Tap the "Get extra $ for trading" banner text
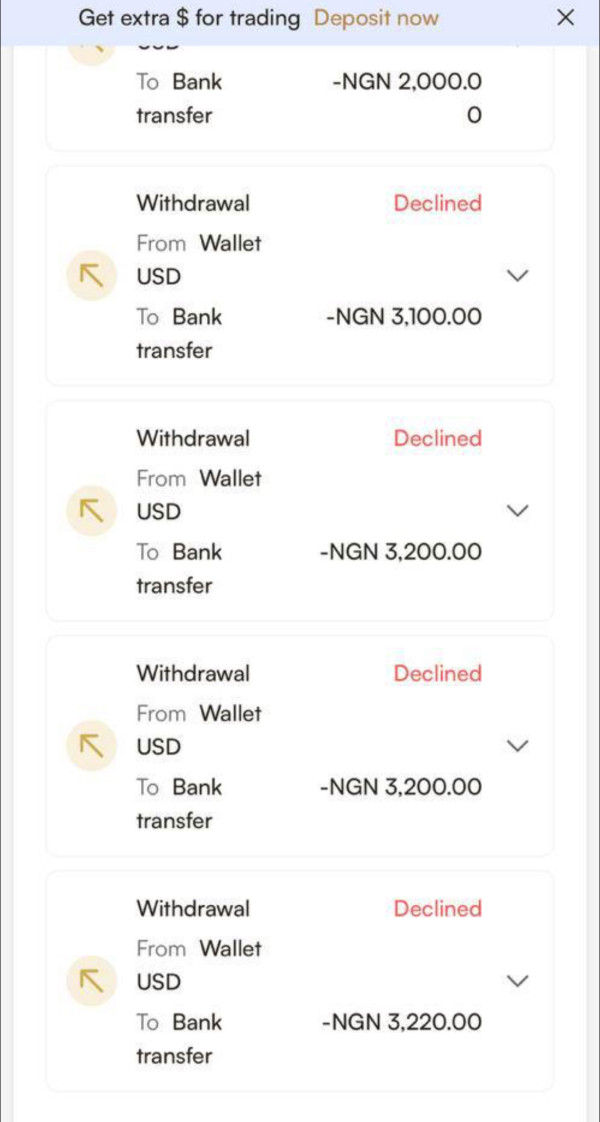600x1122 pixels. click(189, 18)
